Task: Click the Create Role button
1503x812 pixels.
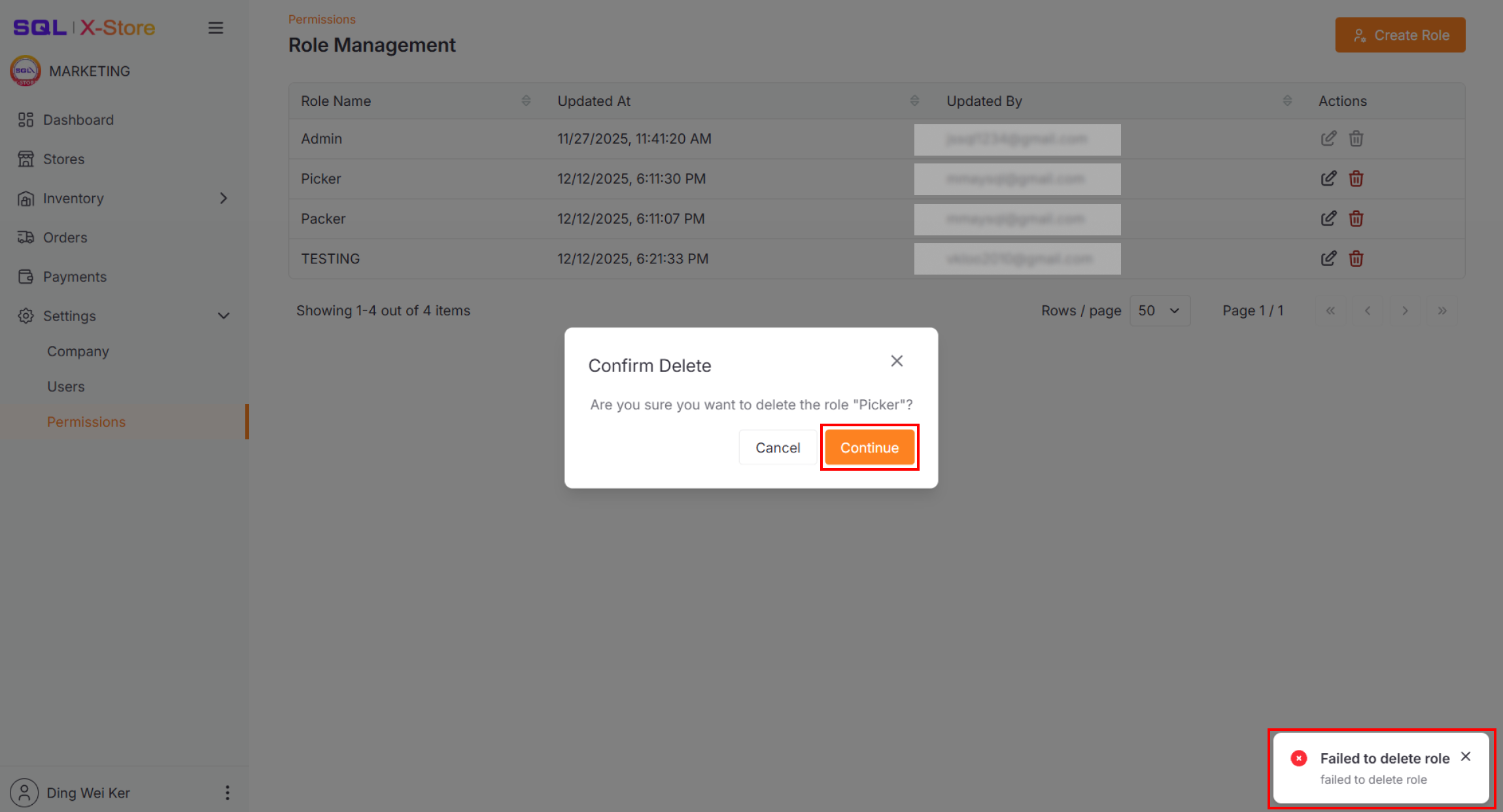Action: pyautogui.click(x=1400, y=35)
